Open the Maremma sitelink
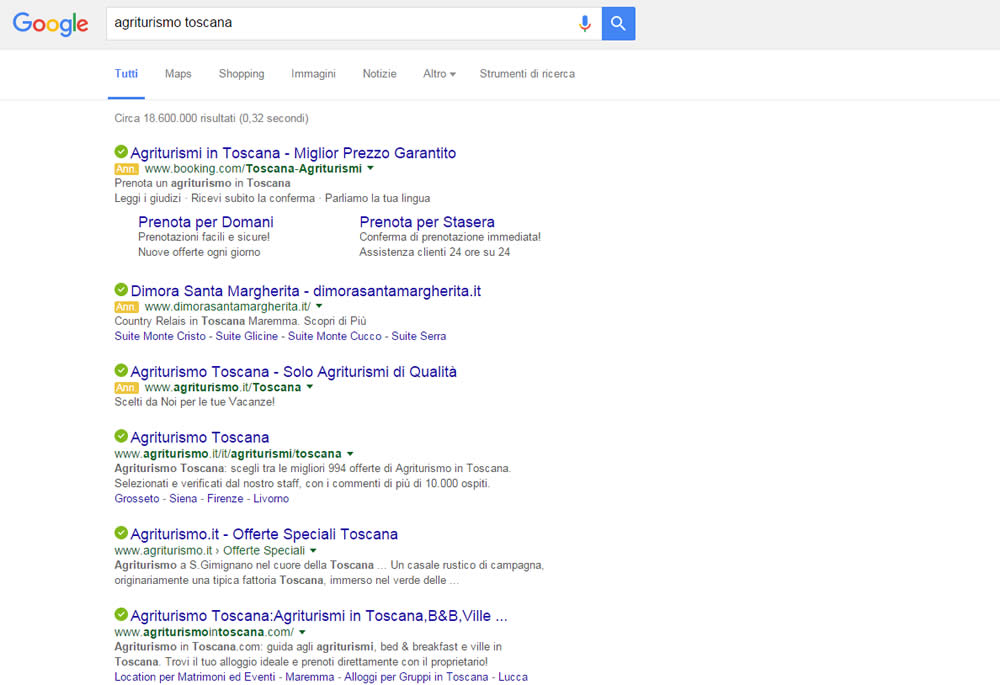This screenshot has height=685, width=1000. [310, 677]
